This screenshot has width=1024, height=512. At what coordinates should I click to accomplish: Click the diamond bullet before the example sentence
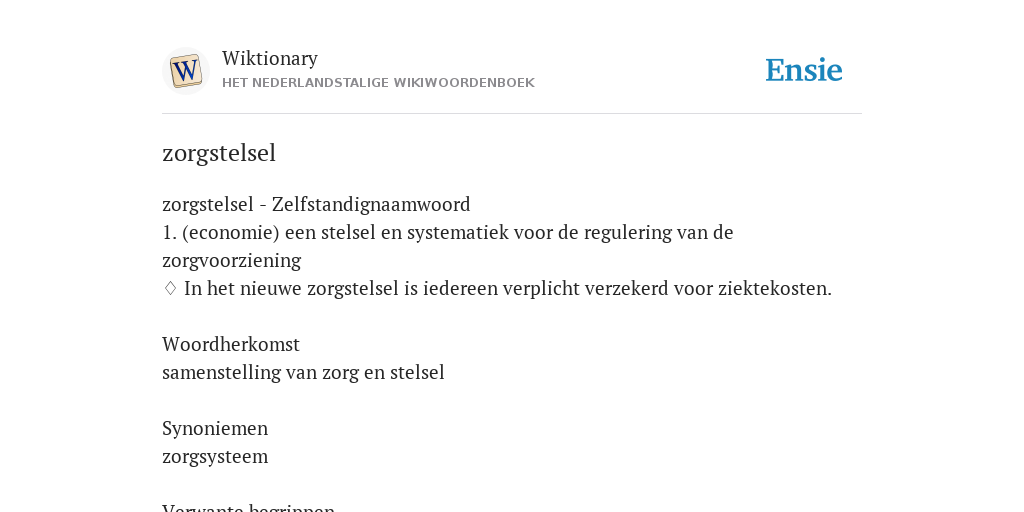[x=170, y=288]
